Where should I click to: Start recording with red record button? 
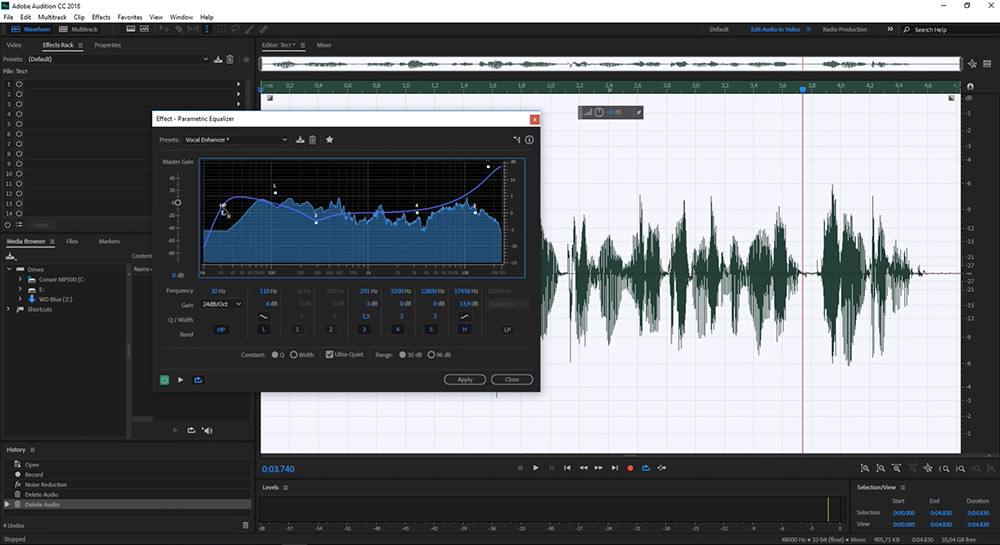pos(630,468)
